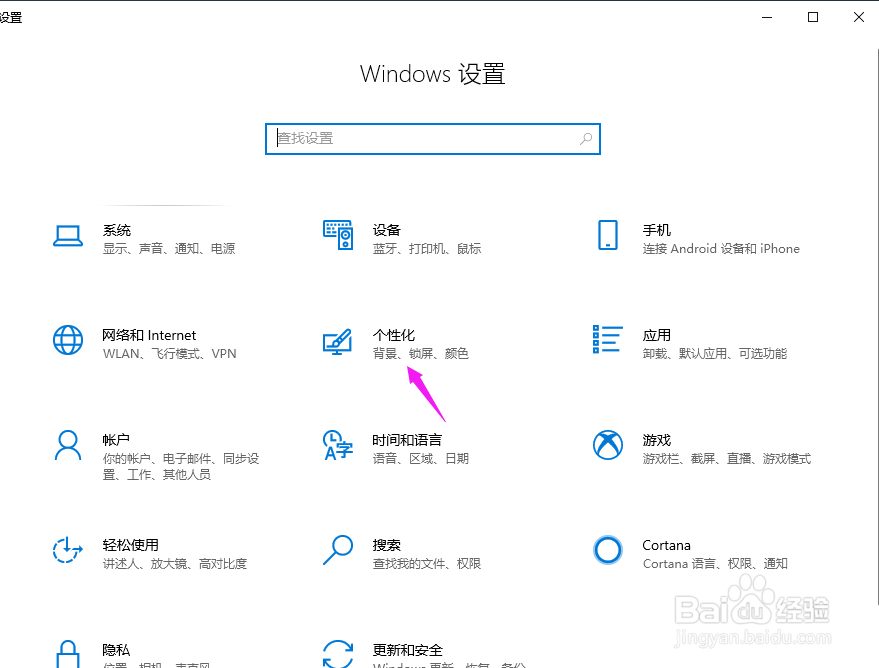Open the 应用 settings category
Image resolution: width=879 pixels, height=668 pixels.
[x=656, y=335]
